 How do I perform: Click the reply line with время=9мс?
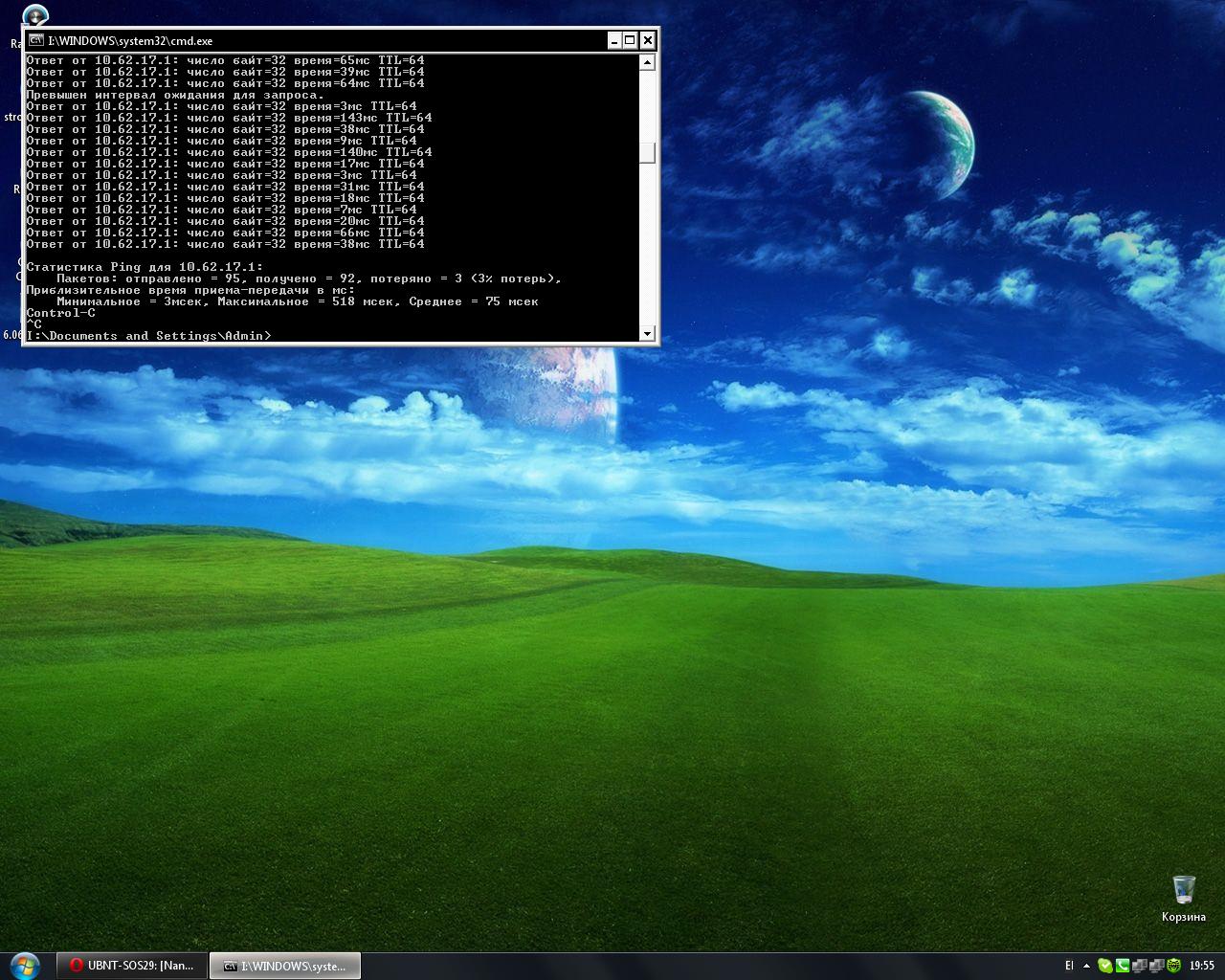[221, 141]
